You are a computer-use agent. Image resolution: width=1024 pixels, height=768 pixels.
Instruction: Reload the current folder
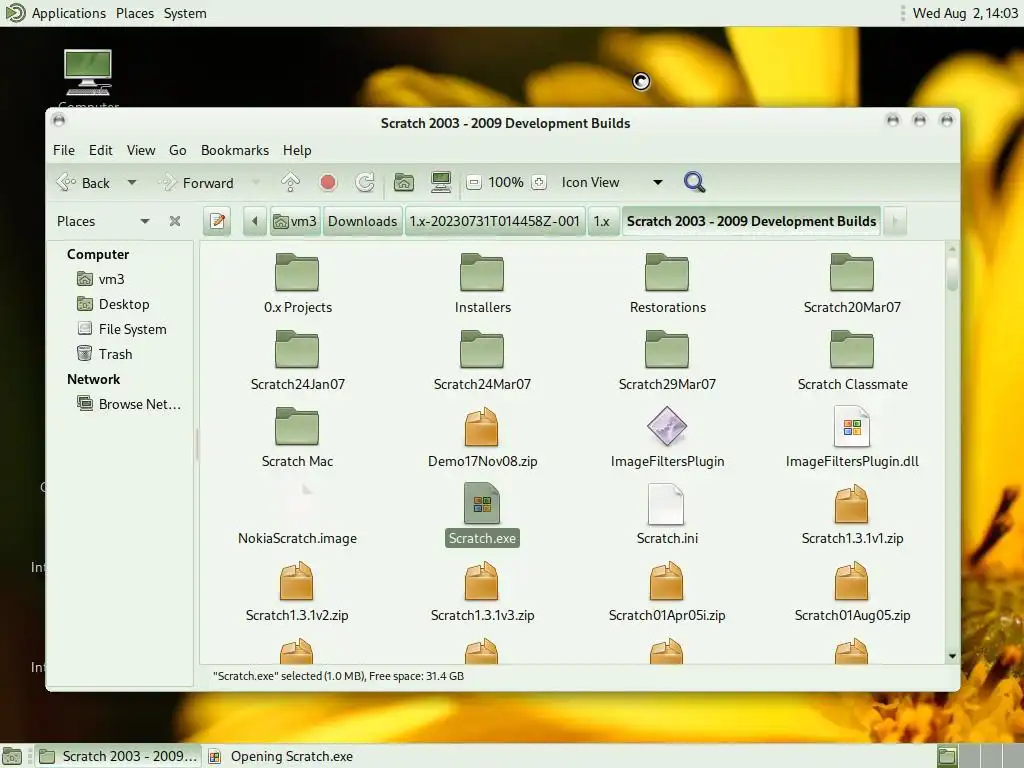point(364,182)
